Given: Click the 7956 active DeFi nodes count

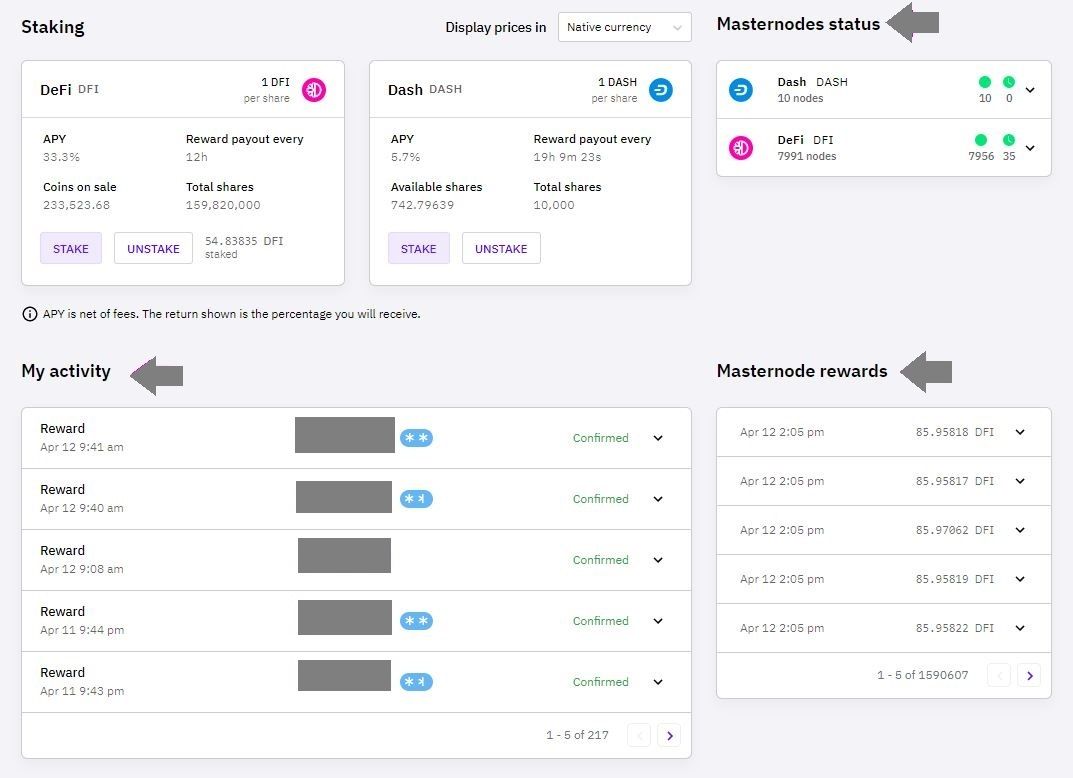Looking at the screenshot, I should pos(981,156).
